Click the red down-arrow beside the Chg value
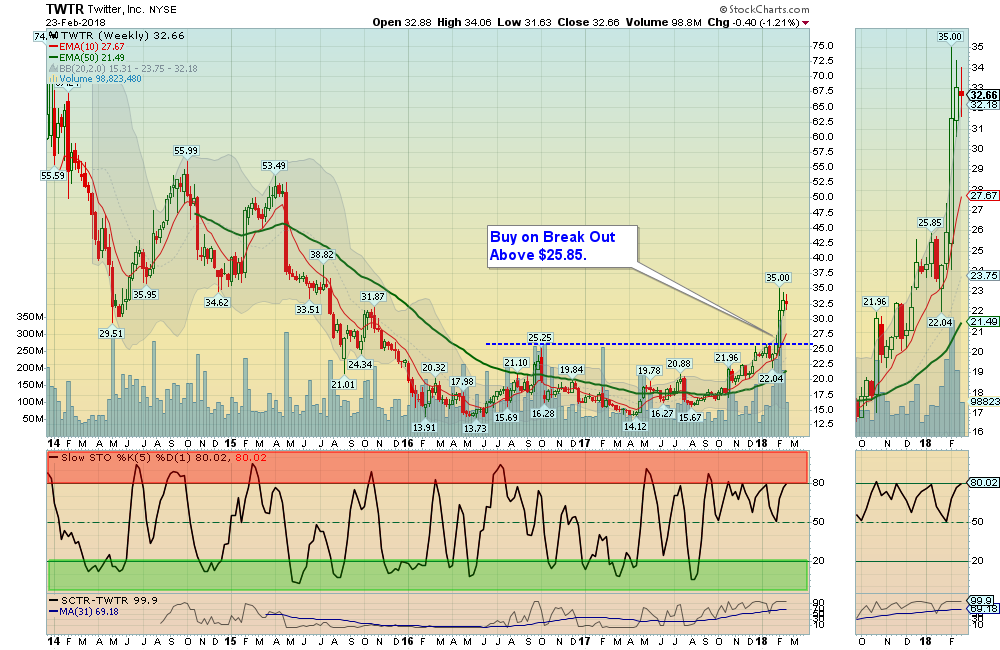The height and width of the screenshot is (650, 1000). coord(805,23)
